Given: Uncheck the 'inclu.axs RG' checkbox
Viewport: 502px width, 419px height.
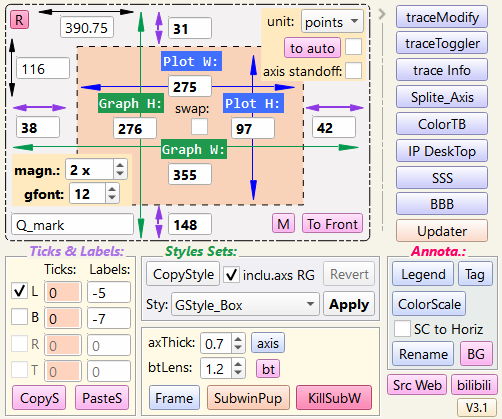Looking at the screenshot, I should 231,275.
